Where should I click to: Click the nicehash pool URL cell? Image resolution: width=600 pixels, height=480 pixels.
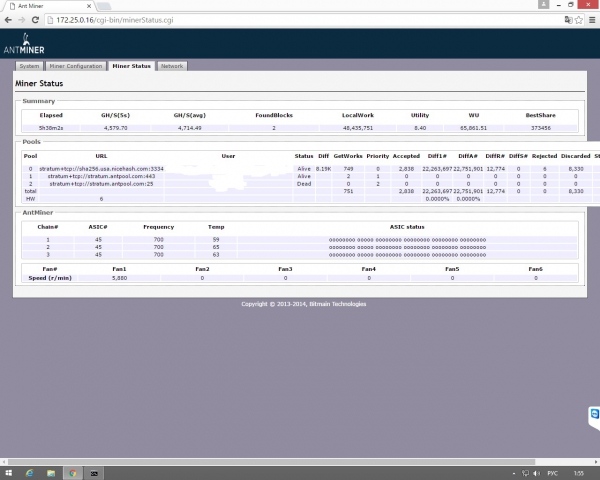click(101, 168)
